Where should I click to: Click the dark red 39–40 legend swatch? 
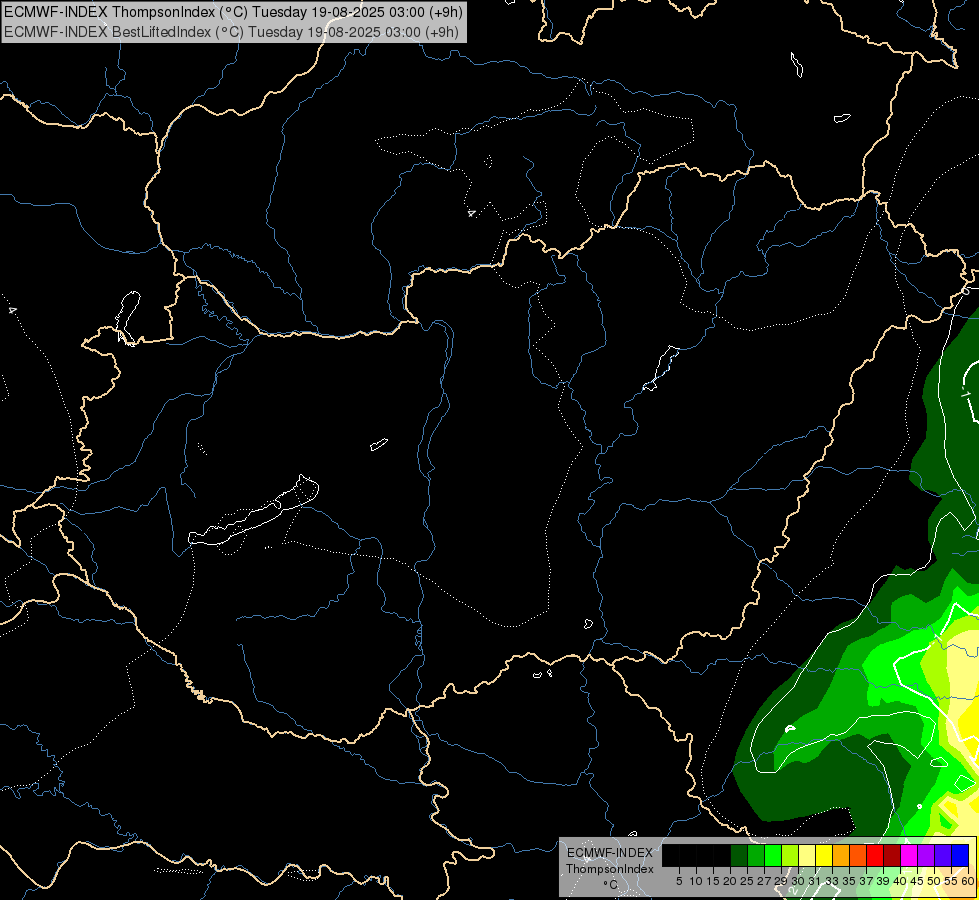coord(892,855)
